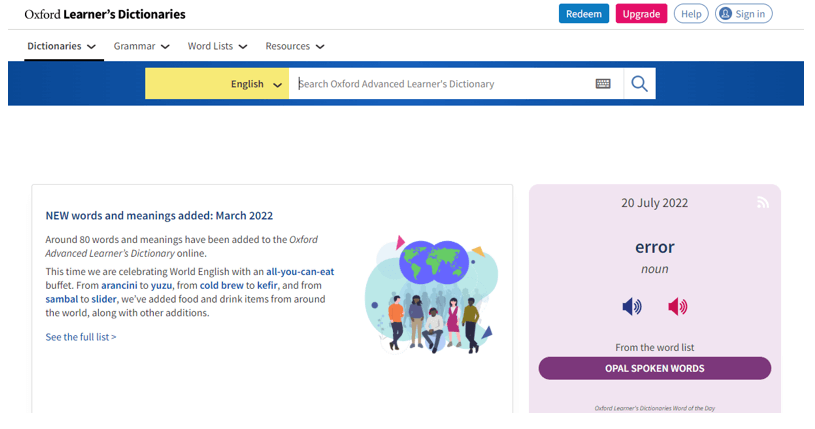Play the blue British pronunciation audio
The width and height of the screenshot is (815, 429).
point(632,307)
